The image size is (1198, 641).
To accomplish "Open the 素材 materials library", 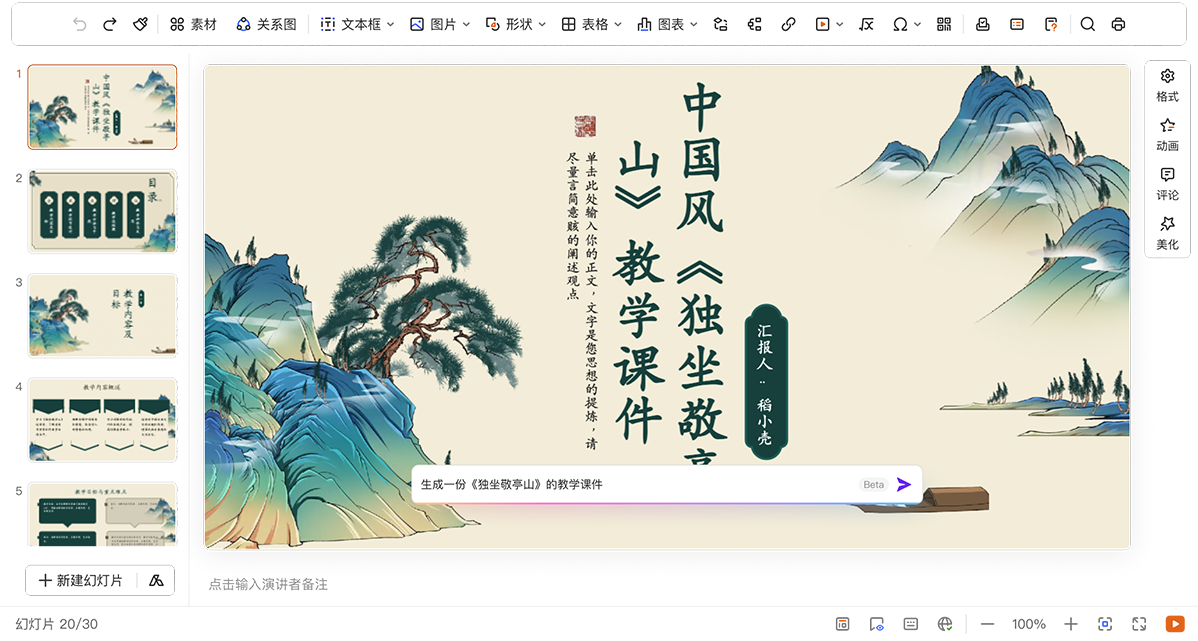I will pos(193,24).
